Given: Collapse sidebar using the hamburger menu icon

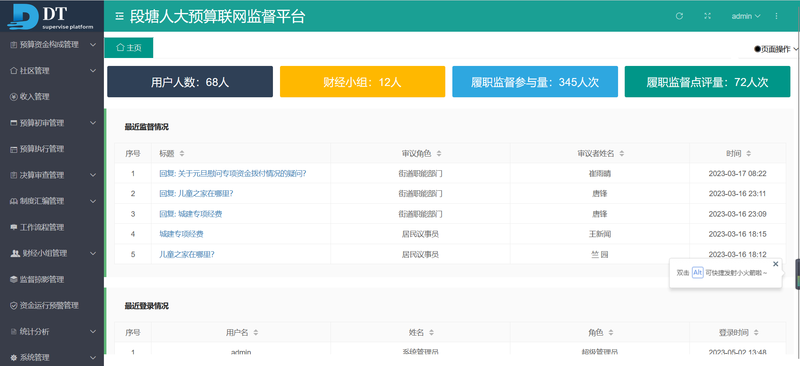Looking at the screenshot, I should tap(119, 16).
